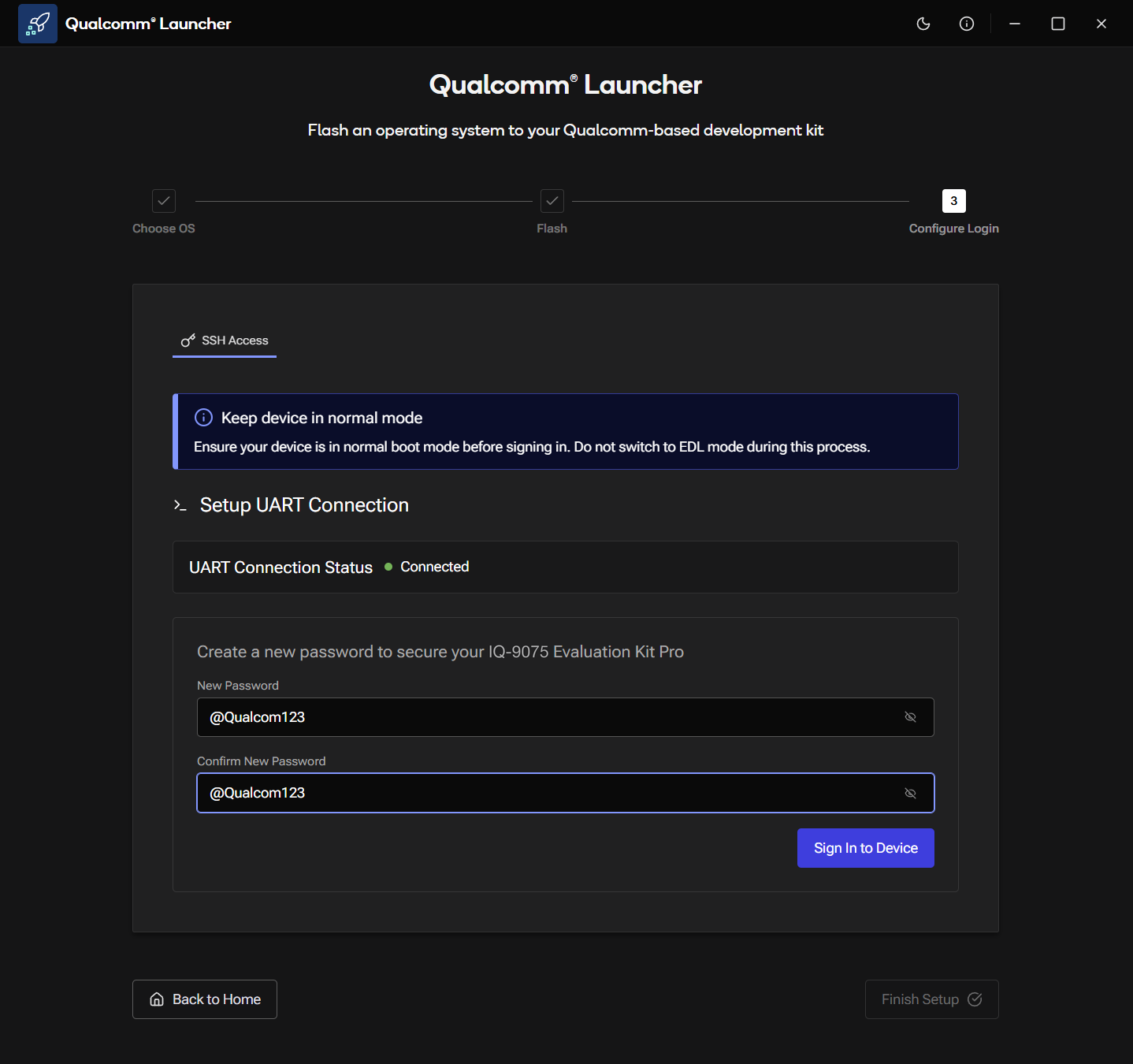Click the Finish Setup button
The image size is (1133, 1064).
tap(932, 999)
